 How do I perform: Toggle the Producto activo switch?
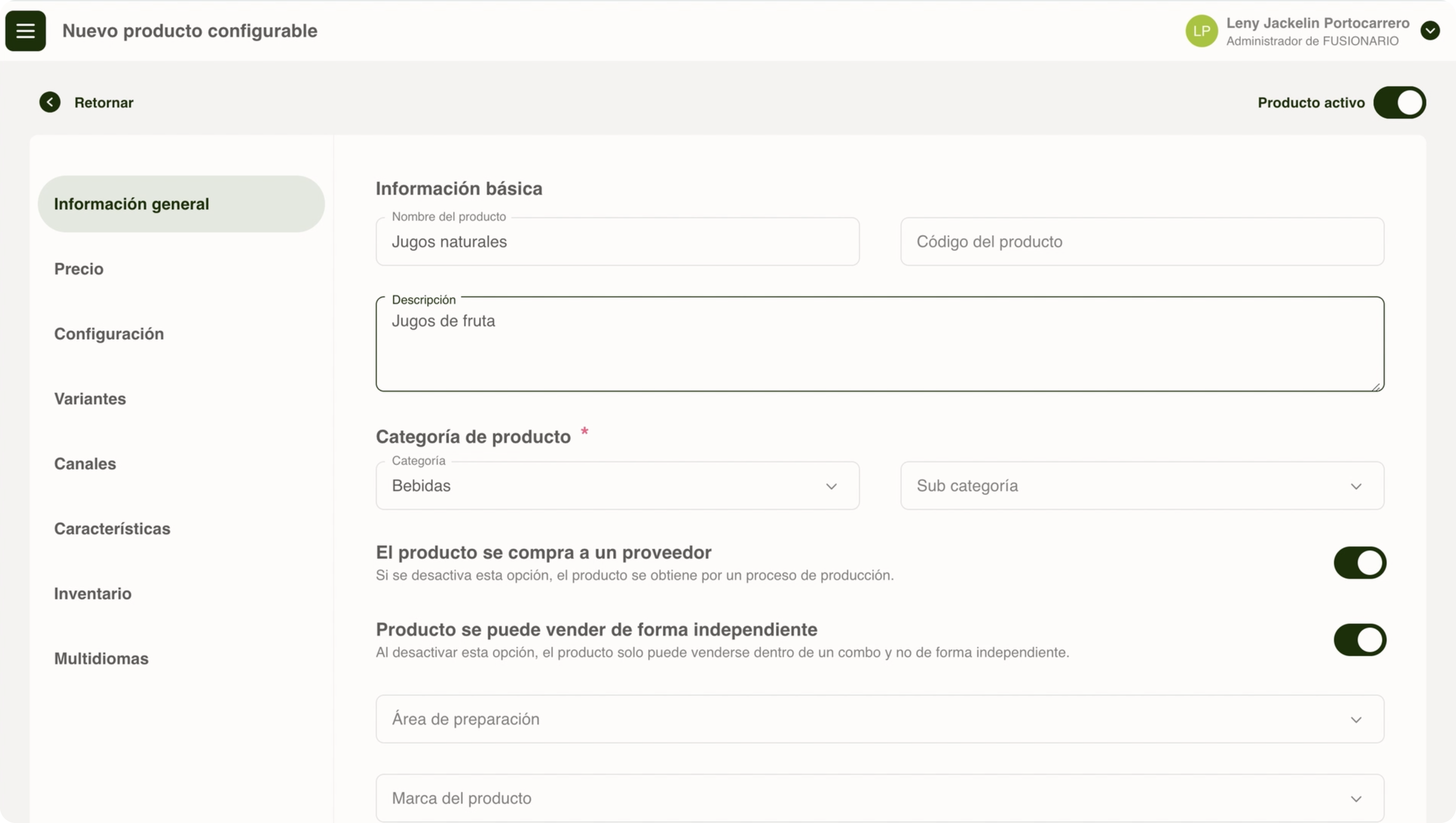pyautogui.click(x=1400, y=102)
